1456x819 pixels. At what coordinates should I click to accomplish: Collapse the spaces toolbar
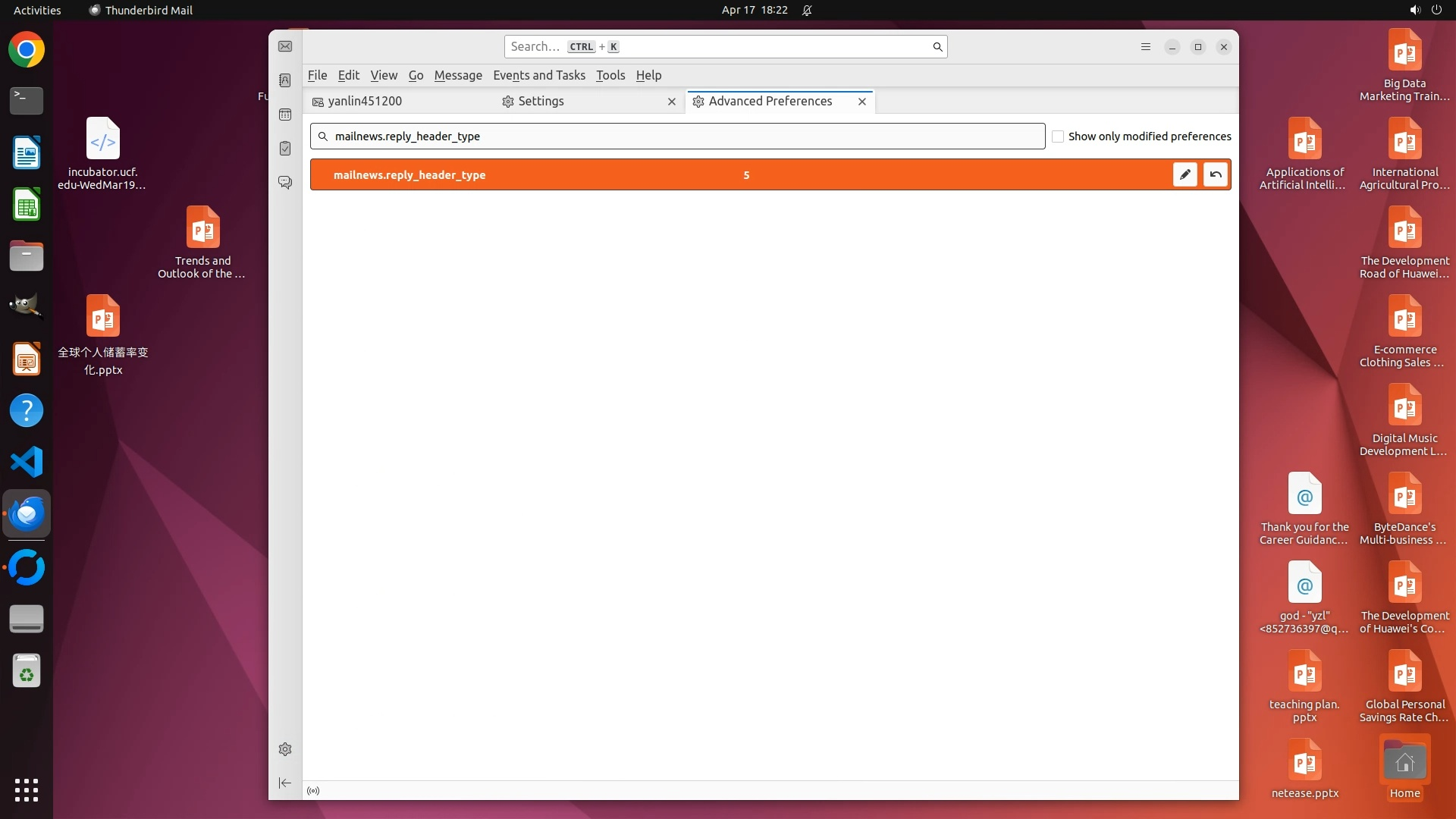(x=285, y=783)
